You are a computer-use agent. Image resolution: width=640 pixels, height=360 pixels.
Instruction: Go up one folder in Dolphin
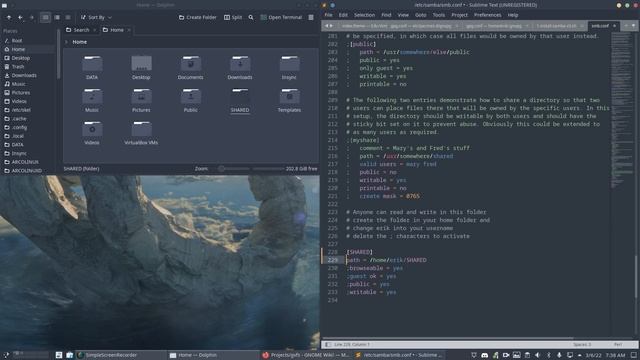pos(9,18)
